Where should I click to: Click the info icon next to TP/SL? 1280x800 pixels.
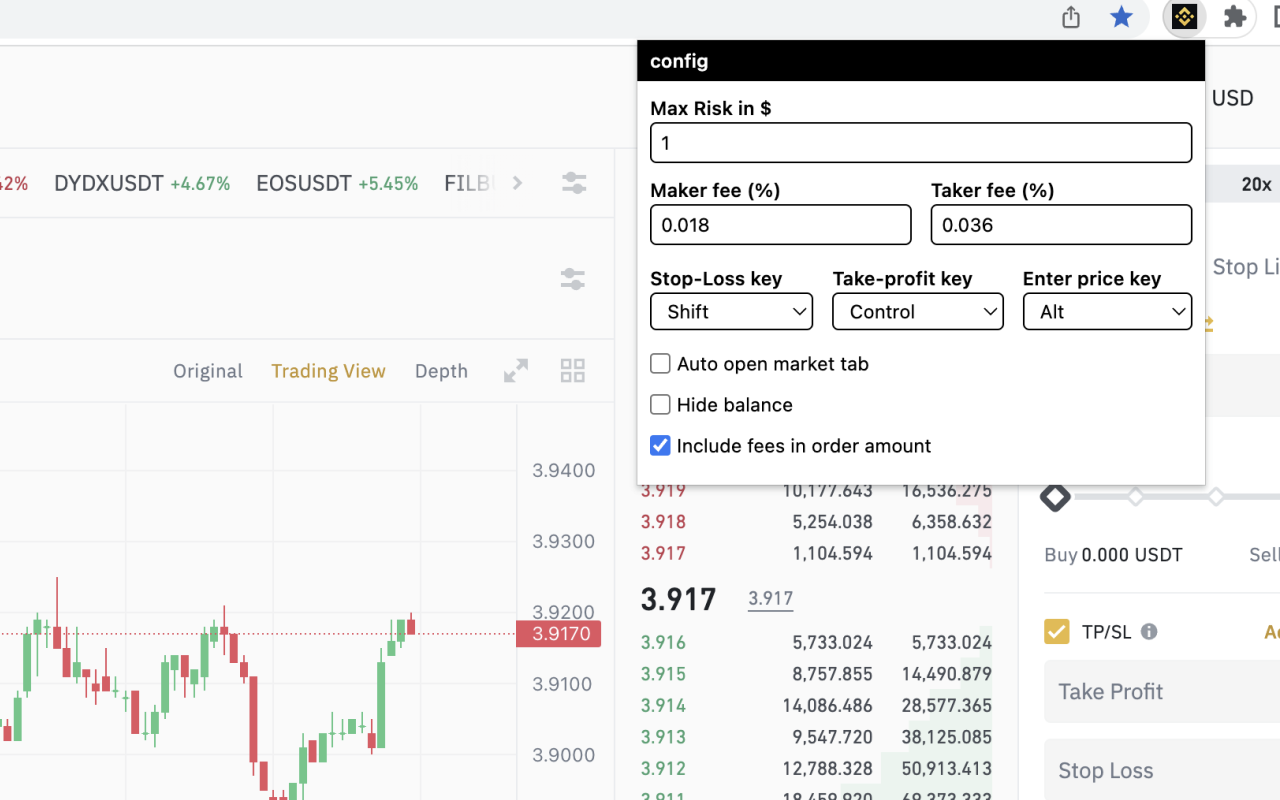[x=1147, y=631]
